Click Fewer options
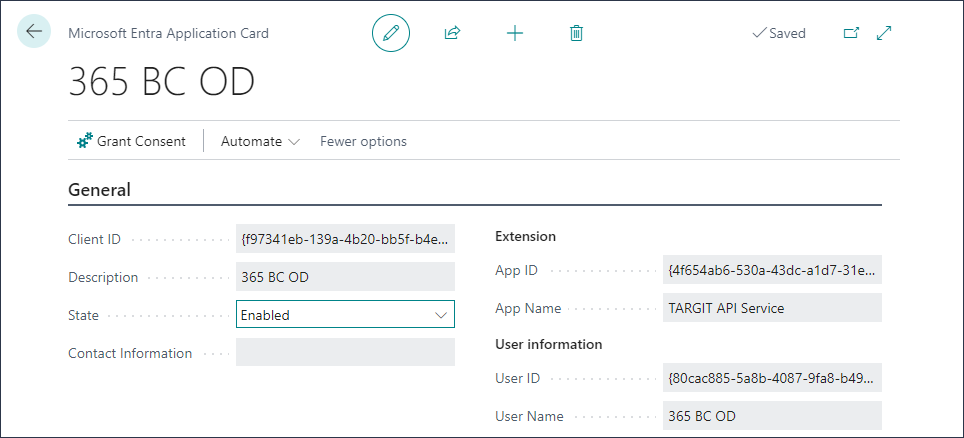 [x=363, y=141]
